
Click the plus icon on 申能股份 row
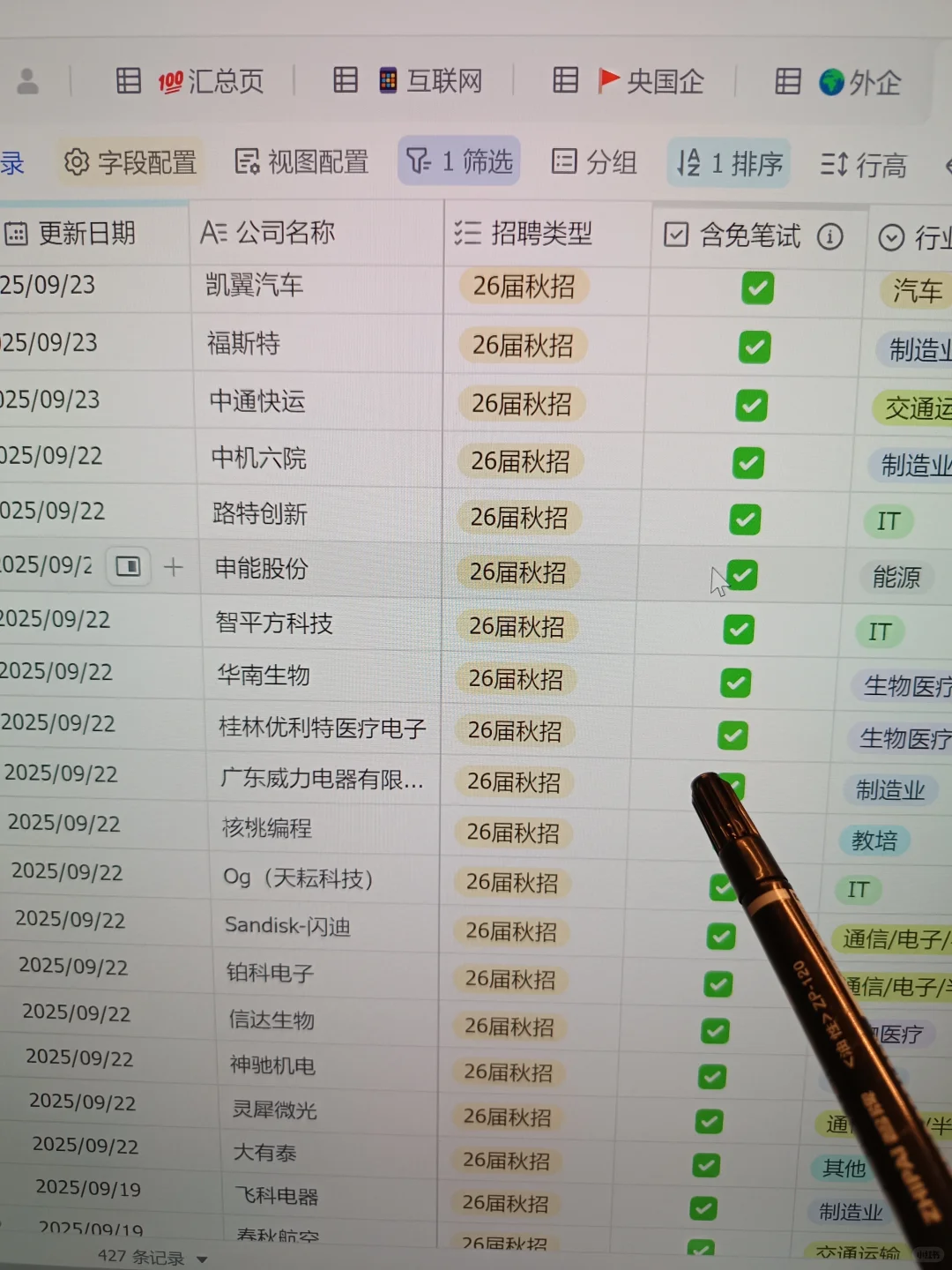(x=174, y=567)
